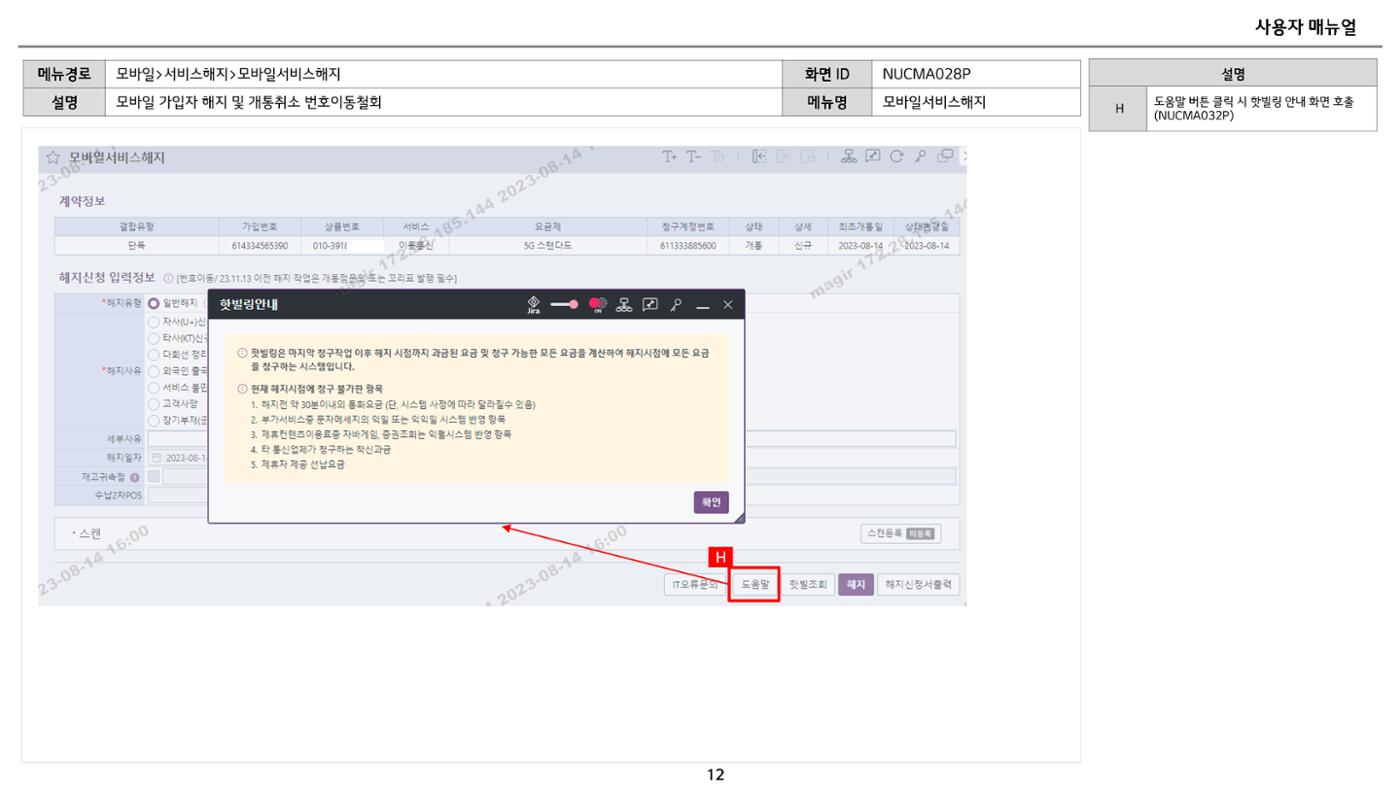Open help with the 도움말 button
The width and height of the screenshot is (1400, 788).
(755, 585)
